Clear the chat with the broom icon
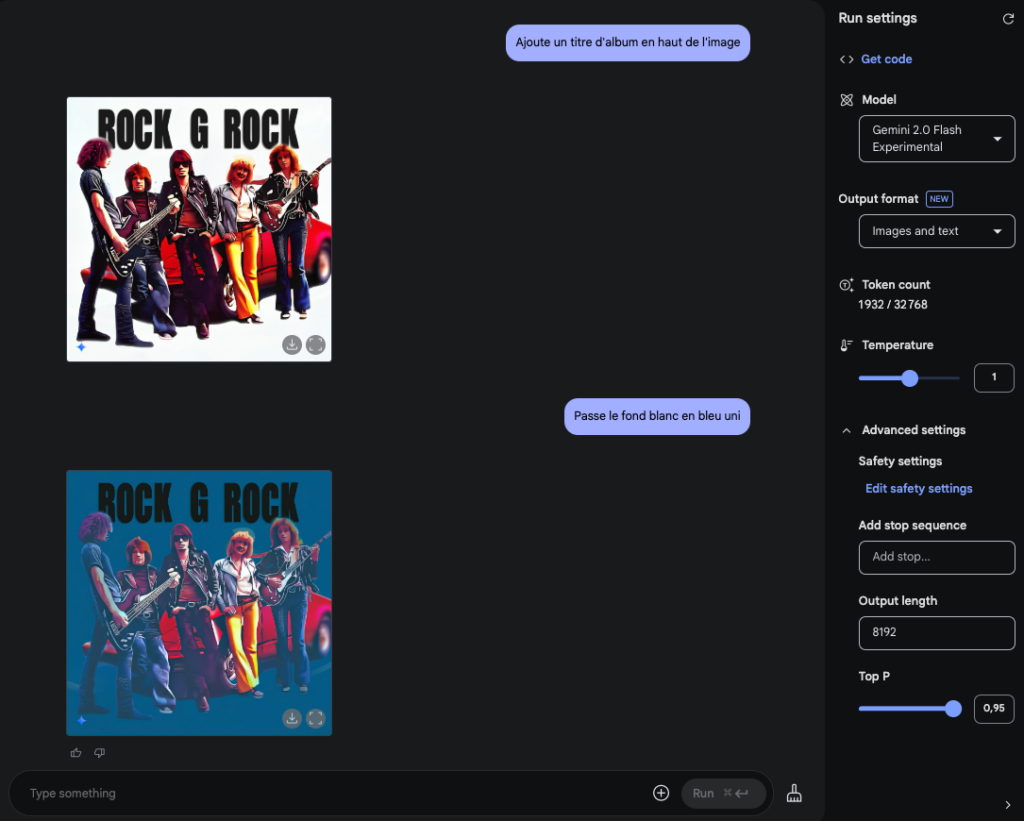Viewport: 1024px width, 821px height. coord(794,793)
